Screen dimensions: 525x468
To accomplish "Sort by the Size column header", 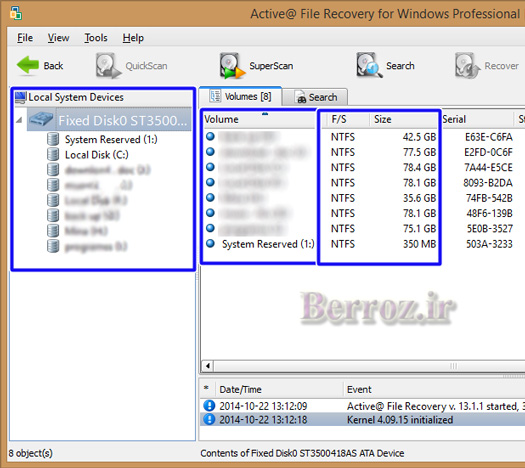I will coord(403,120).
